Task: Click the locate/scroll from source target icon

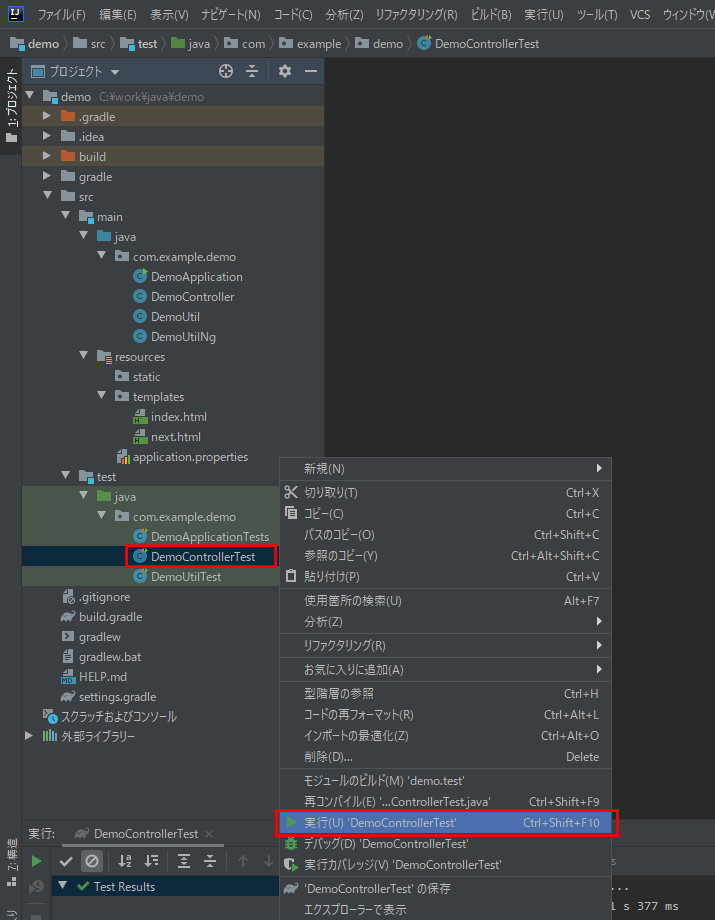Action: click(226, 71)
